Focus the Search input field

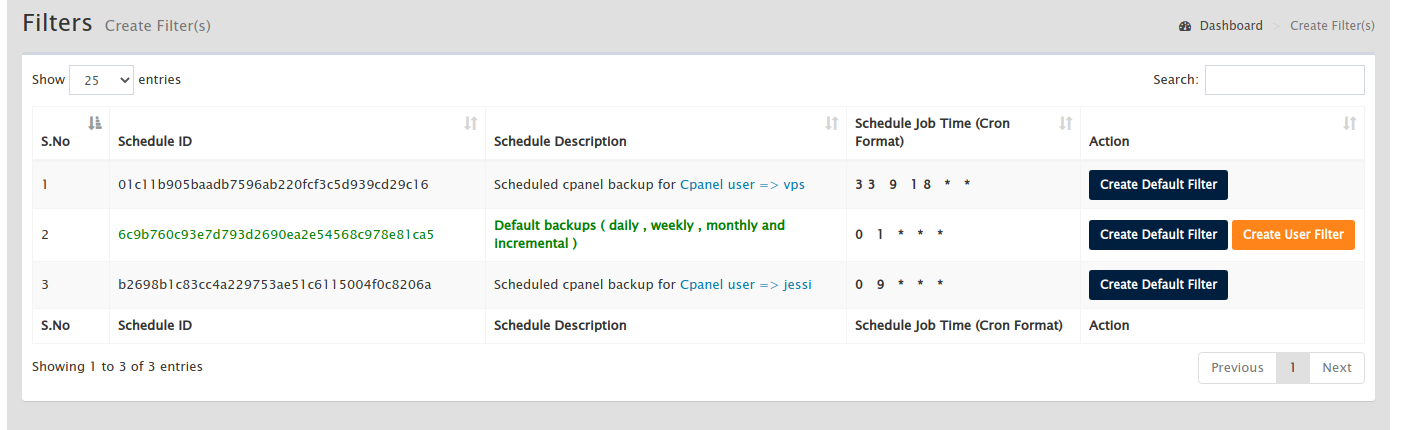(1284, 80)
